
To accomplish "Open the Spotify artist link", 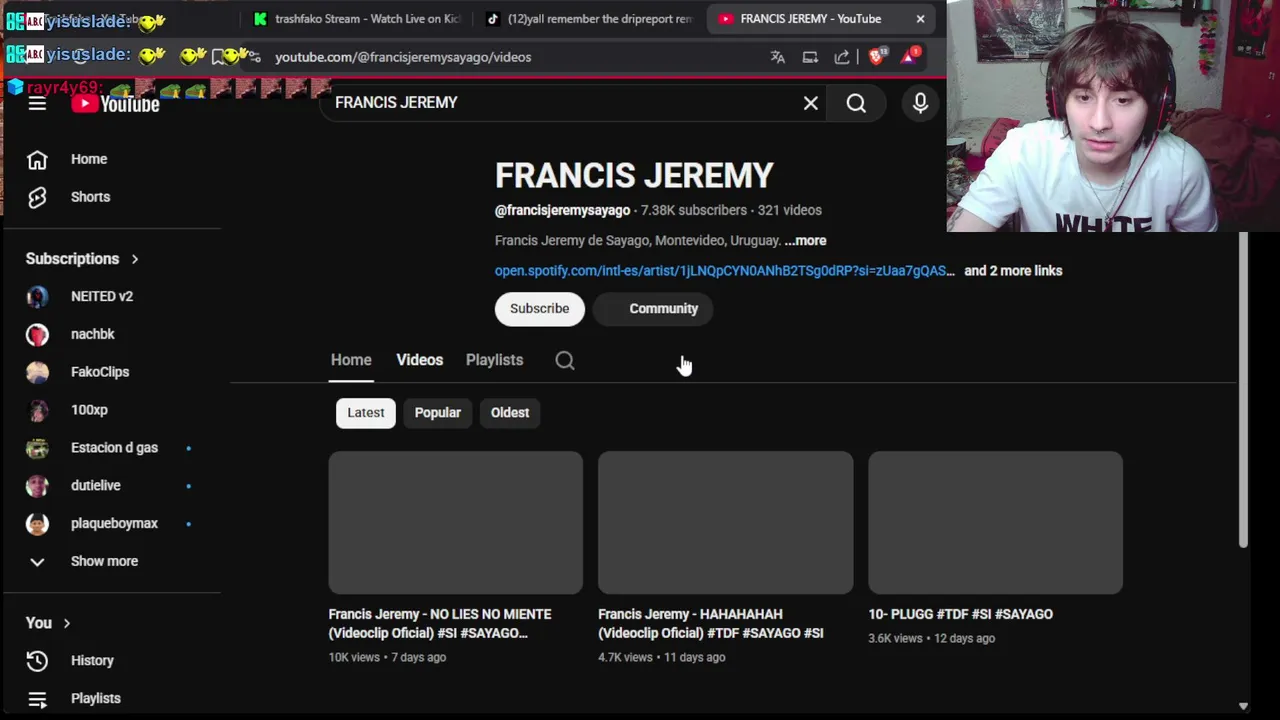I will tap(724, 271).
